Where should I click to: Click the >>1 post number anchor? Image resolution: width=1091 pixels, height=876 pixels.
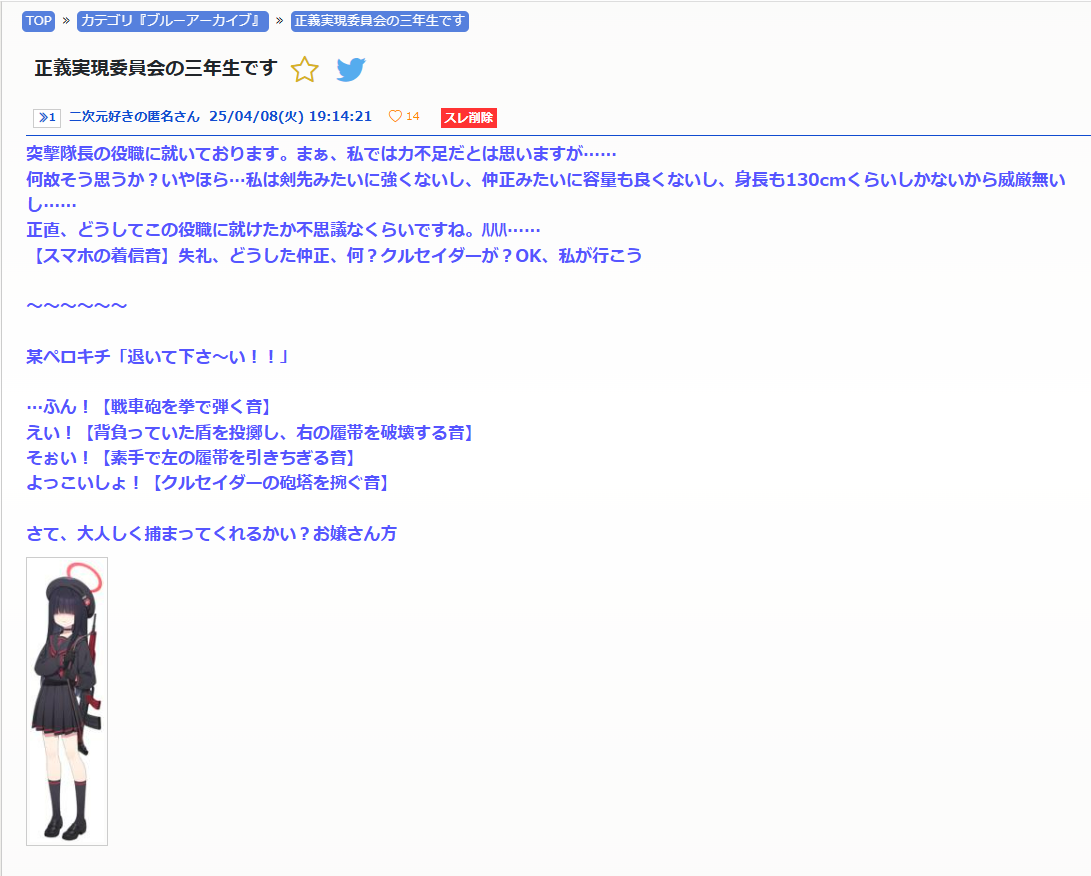47,117
